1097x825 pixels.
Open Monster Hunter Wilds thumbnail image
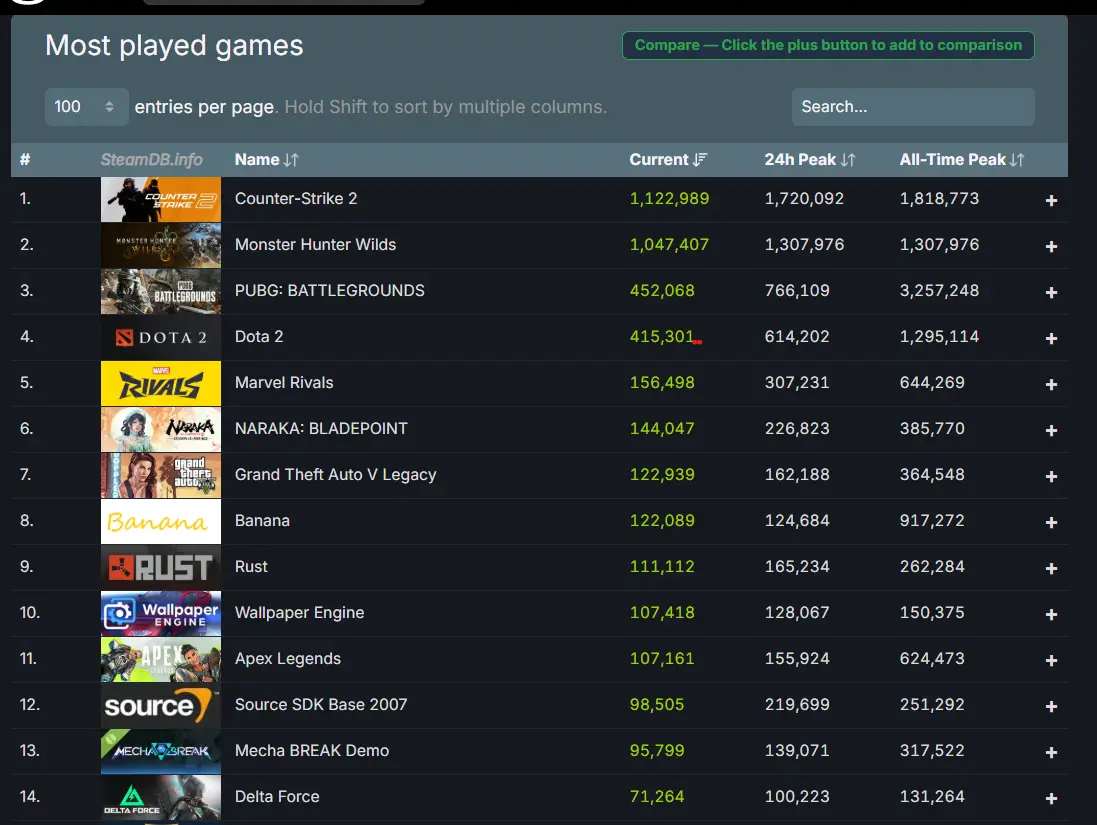[x=161, y=246]
